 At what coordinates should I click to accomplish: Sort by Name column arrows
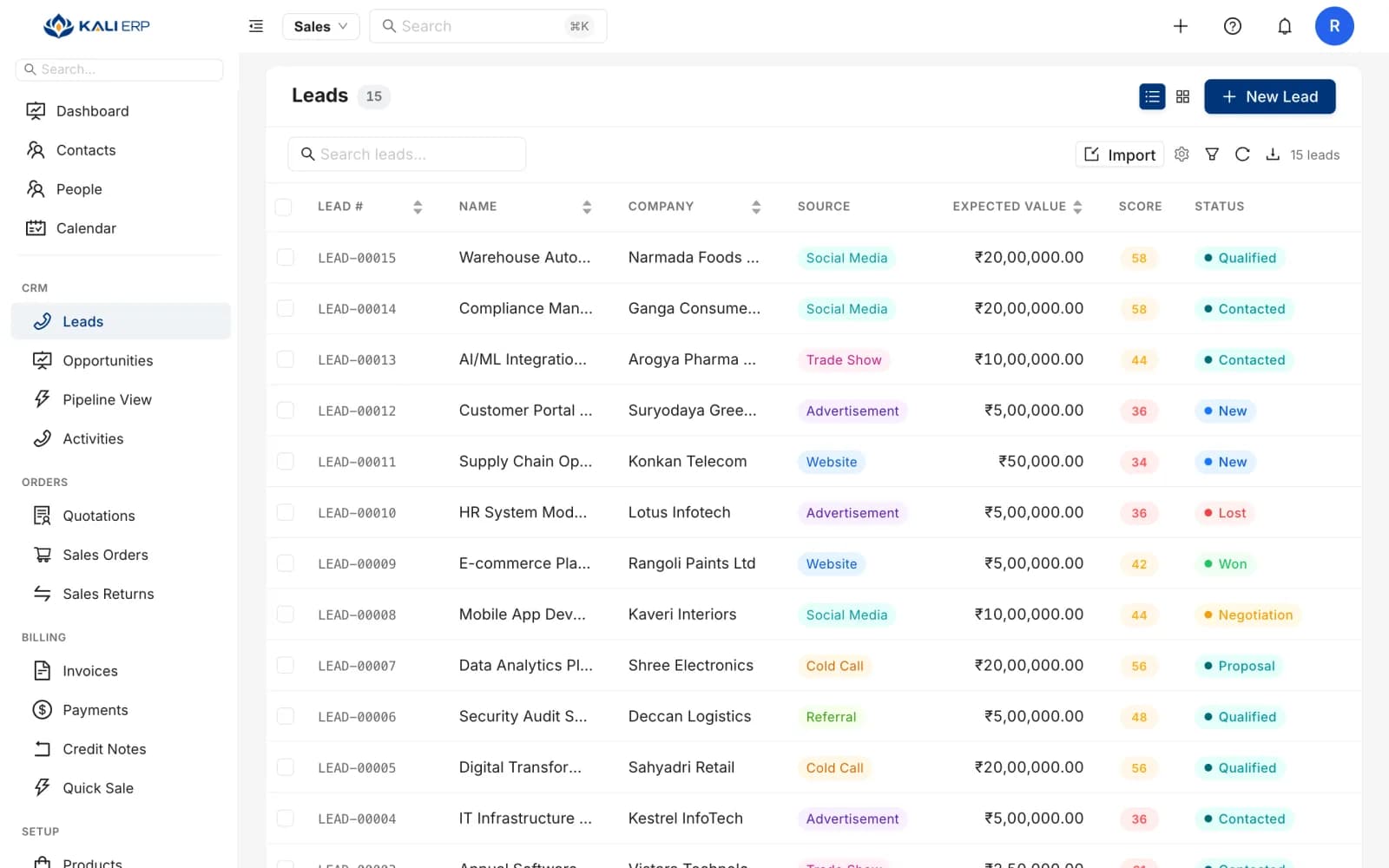tap(587, 207)
